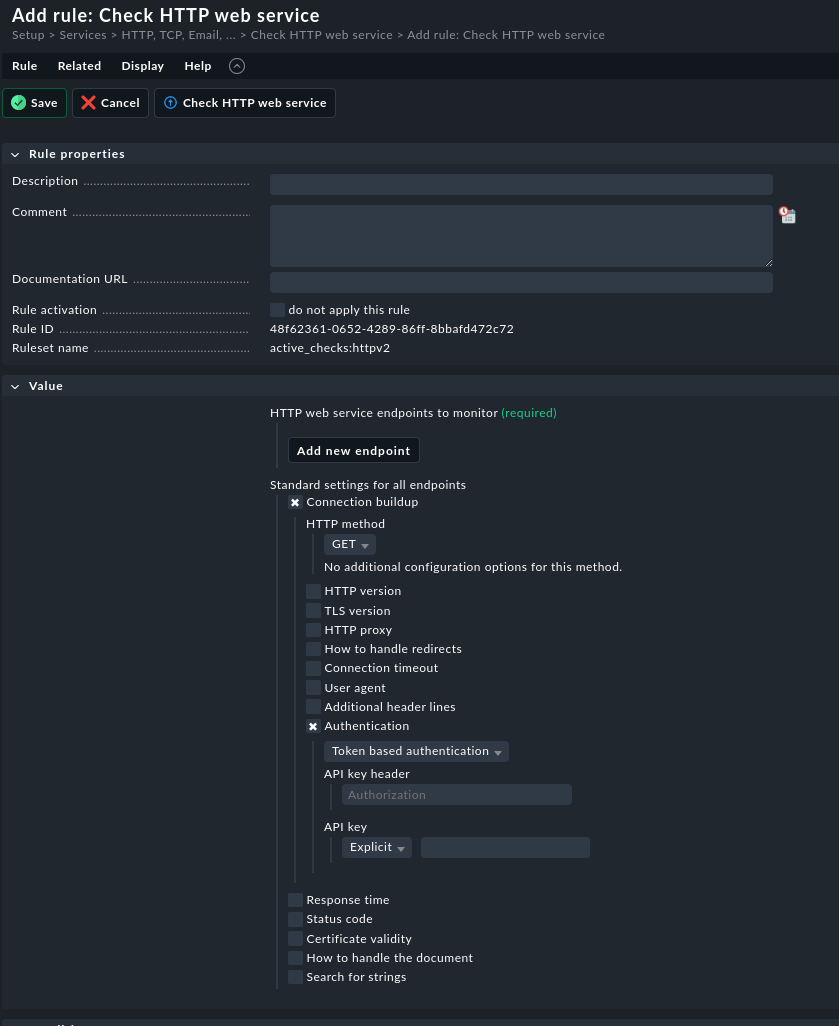Viewport: 839px width, 1026px height.
Task: Collapse the Value section
Action: [x=15, y=387]
